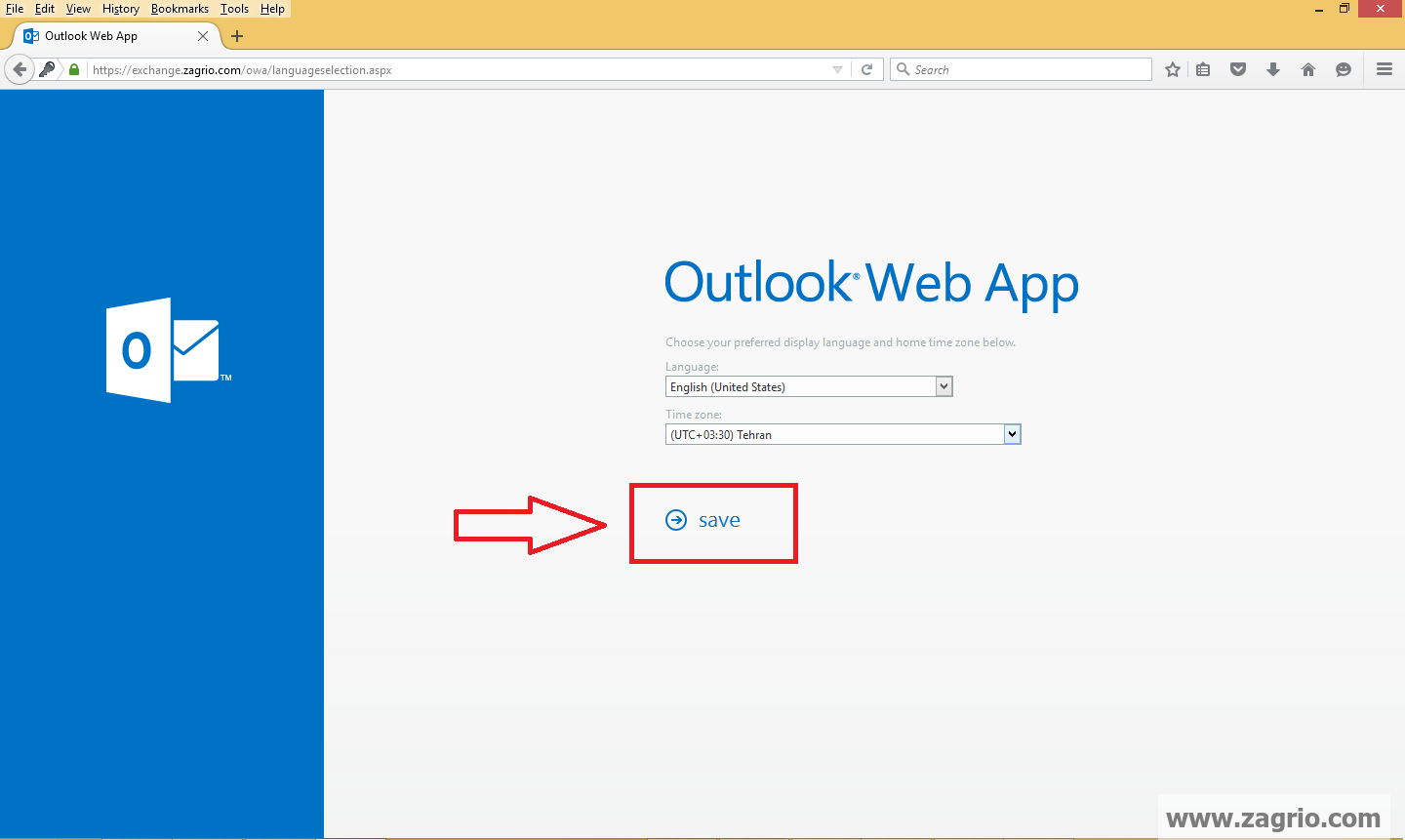
Task: Open the Firefox hamburger menu
Action: [1385, 69]
